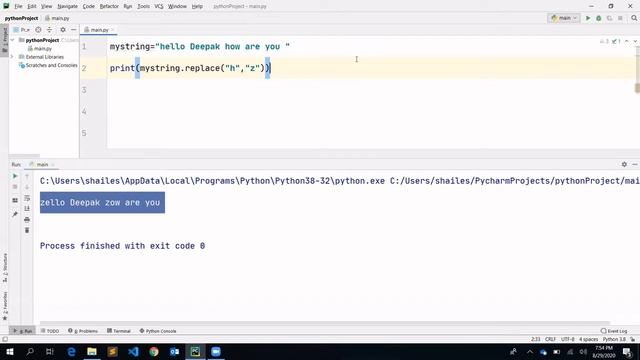640x360 pixels.
Task: Open the Navigate menu
Action: pyautogui.click(x=67, y=6)
